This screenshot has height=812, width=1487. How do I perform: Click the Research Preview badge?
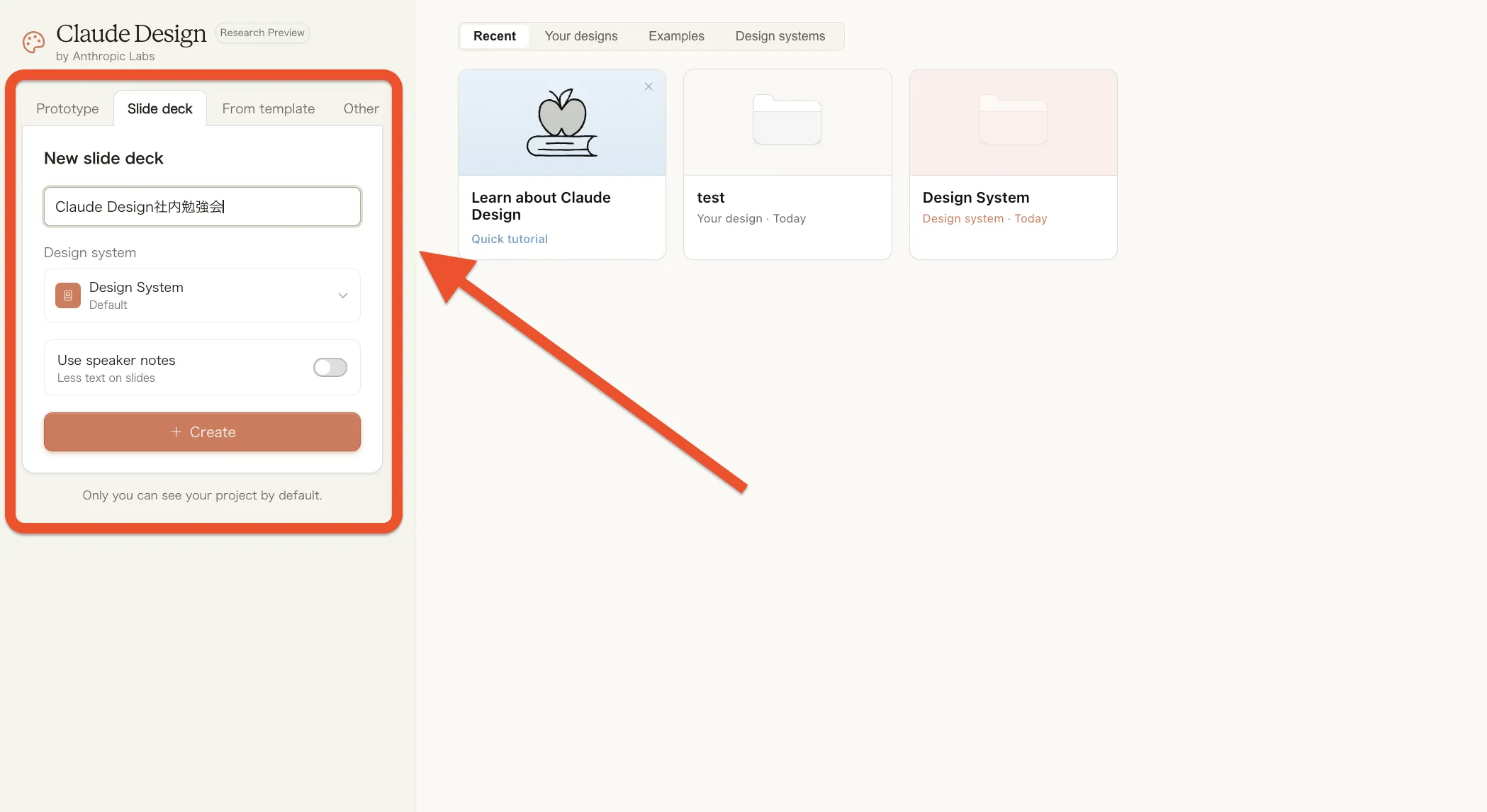pyautogui.click(x=262, y=33)
